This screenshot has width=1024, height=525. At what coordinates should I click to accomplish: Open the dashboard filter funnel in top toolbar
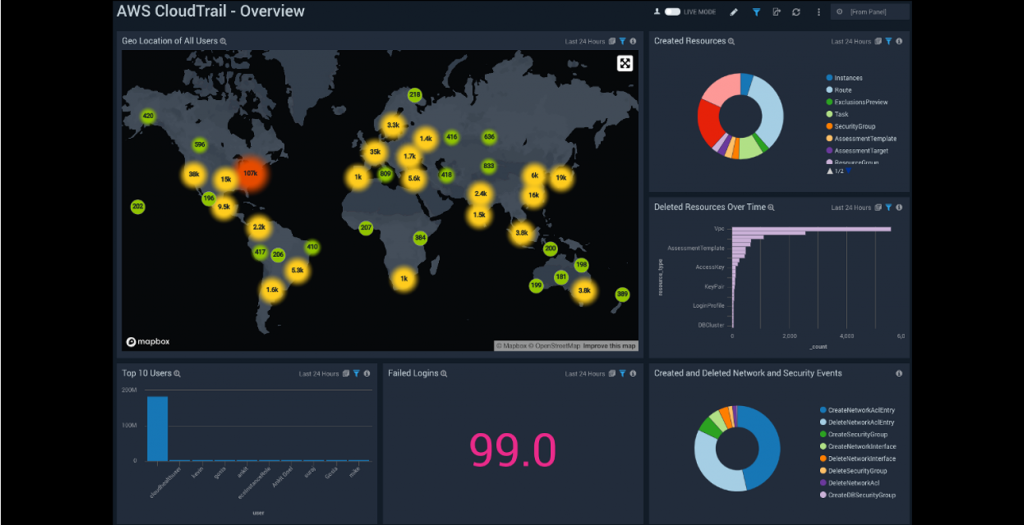coord(756,12)
